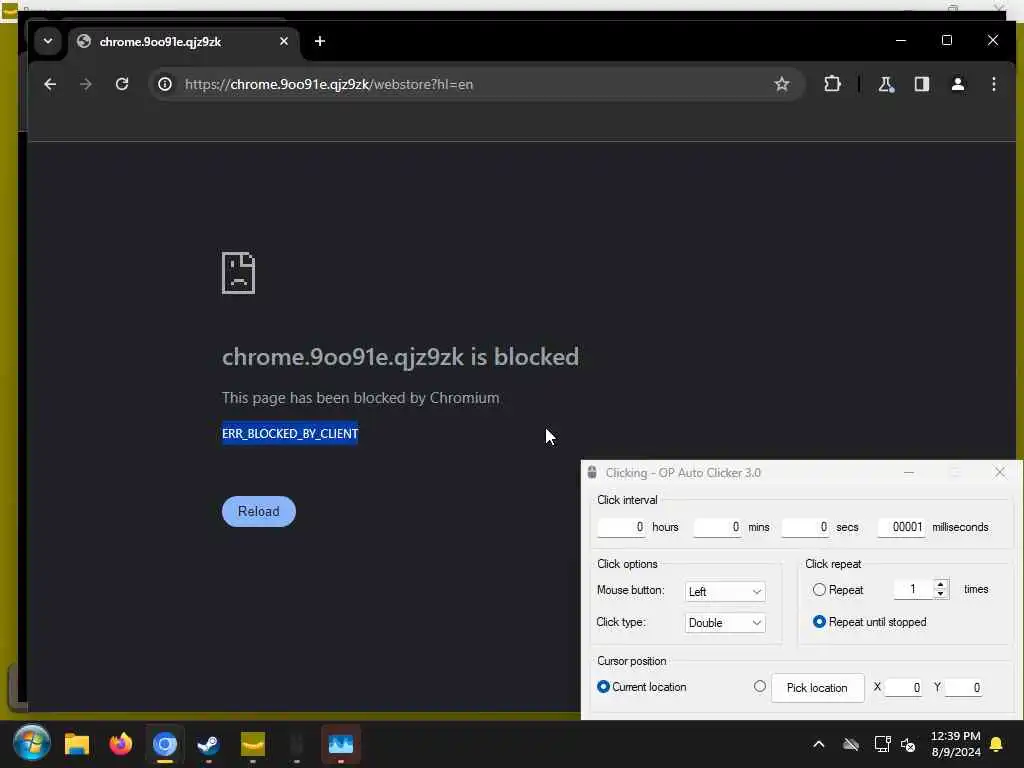The height and width of the screenshot is (768, 1024).
Task: Close the OP Auto Clicker window
Action: click(1000, 472)
